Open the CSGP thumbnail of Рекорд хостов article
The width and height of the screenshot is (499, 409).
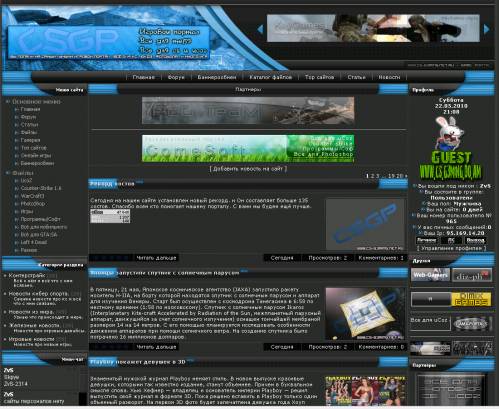365,225
